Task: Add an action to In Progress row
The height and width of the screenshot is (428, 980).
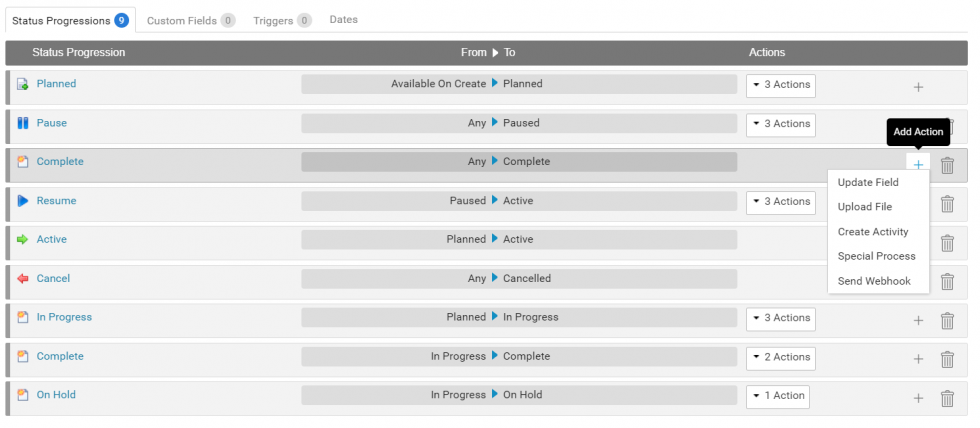Action: (918, 321)
